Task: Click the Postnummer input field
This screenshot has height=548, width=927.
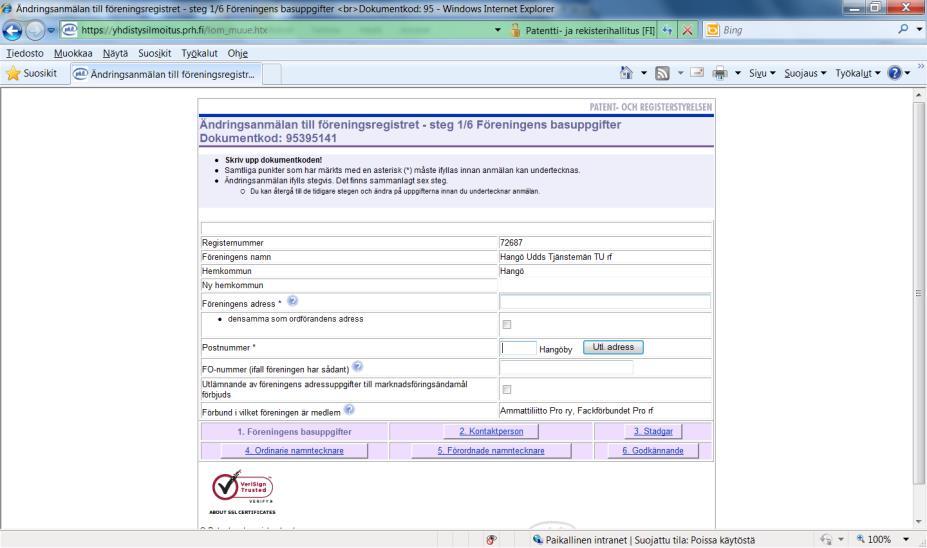Action: coord(518,348)
